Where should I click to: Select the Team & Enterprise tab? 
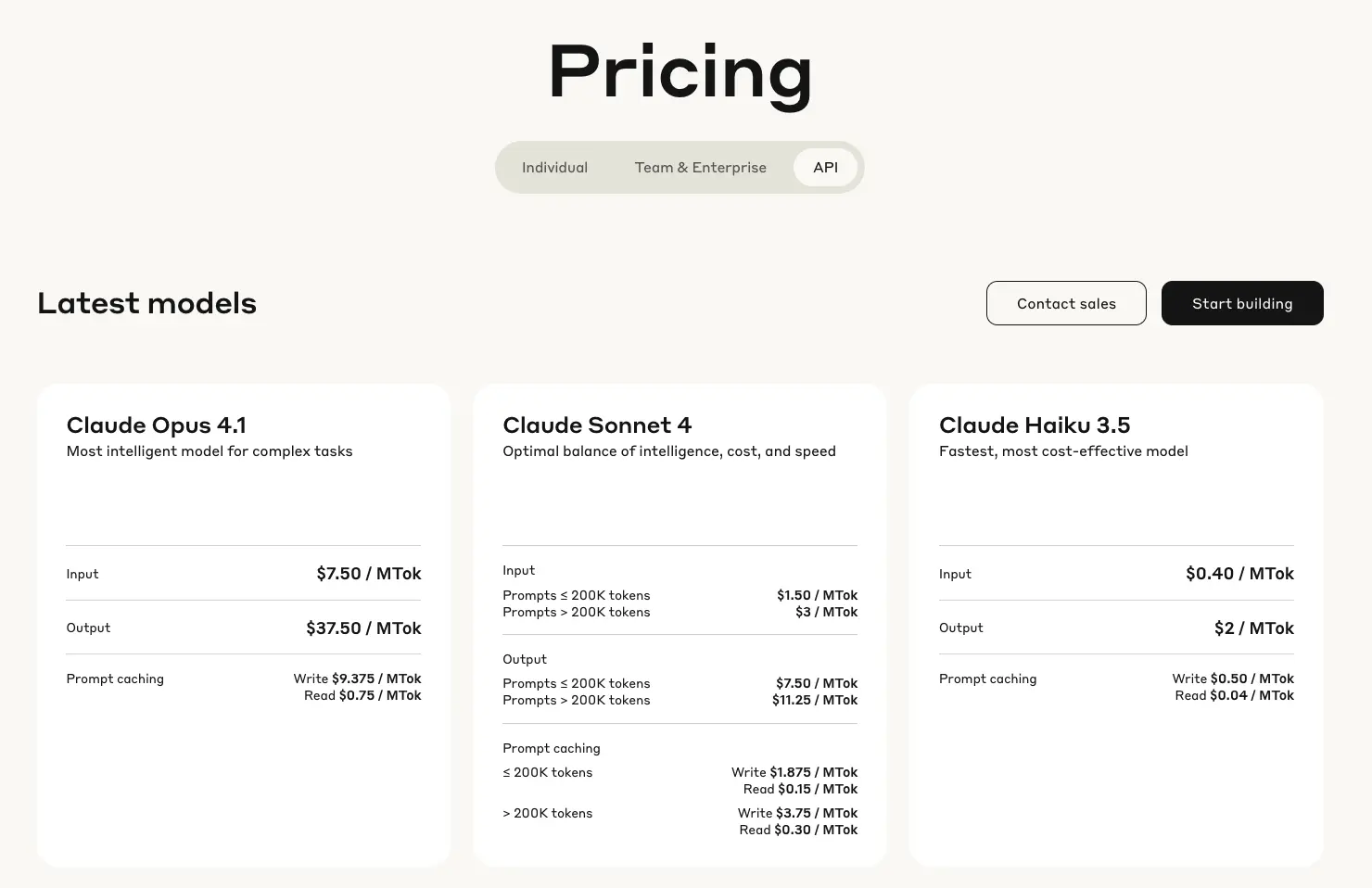[x=700, y=168]
